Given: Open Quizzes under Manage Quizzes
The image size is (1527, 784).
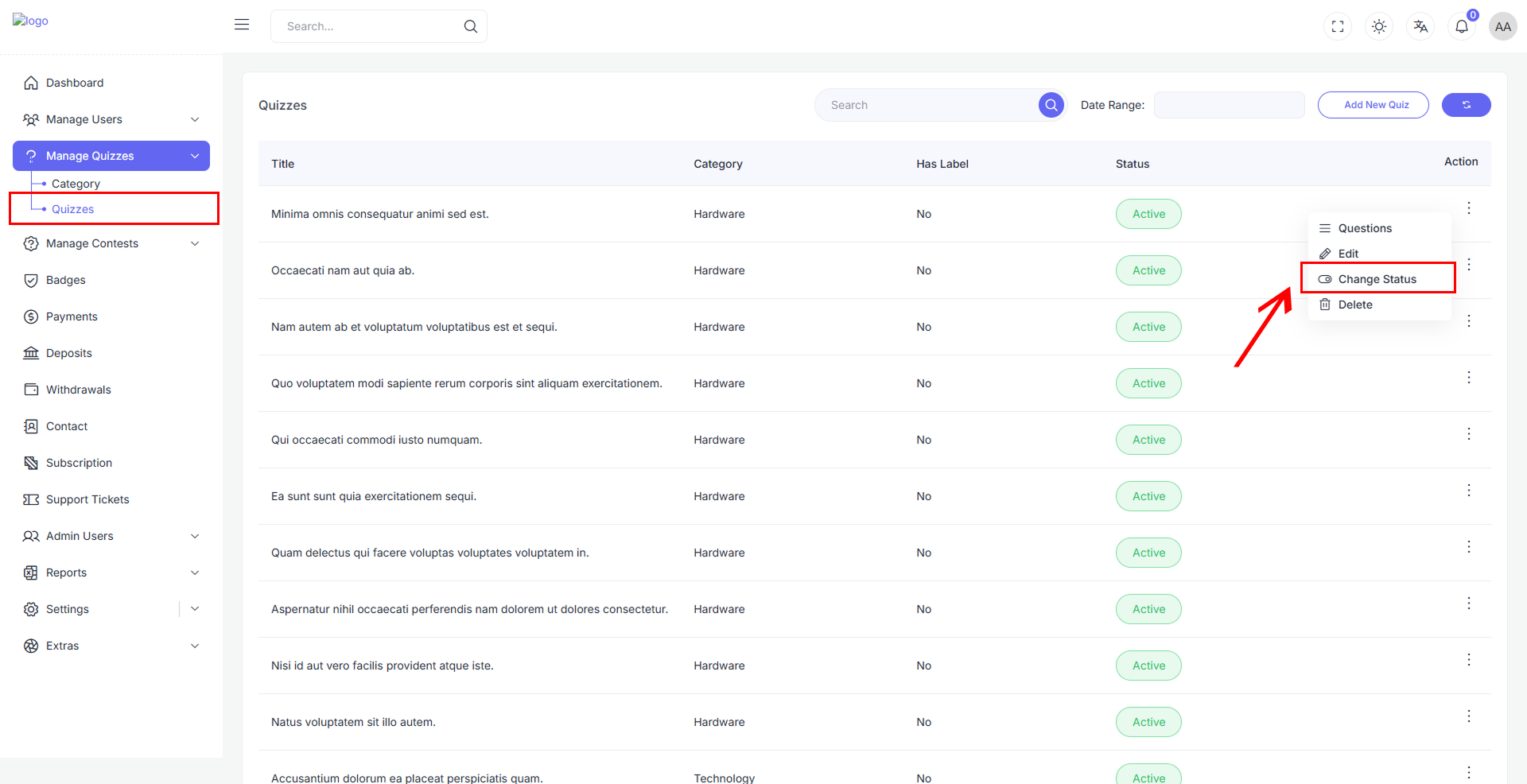Looking at the screenshot, I should click(72, 209).
